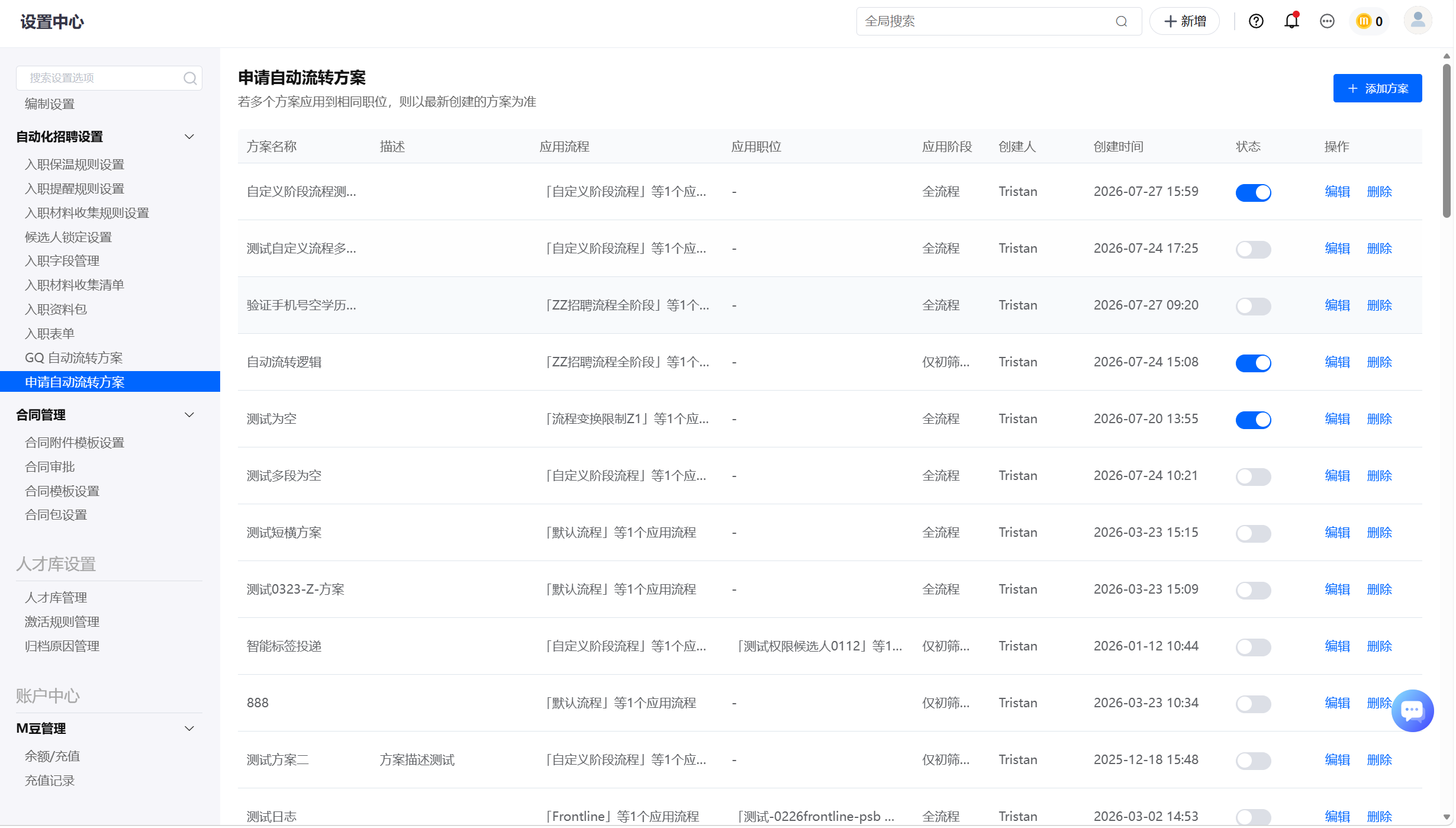Enable the 测试方案二 plan switch
The height and width of the screenshot is (828, 1456).
[1253, 761]
